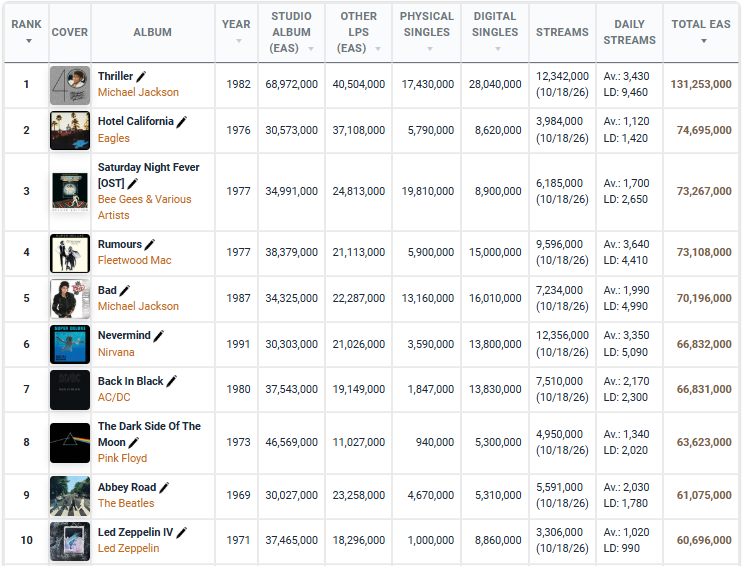Open the Rumours album link
The image size is (742, 566).
120,245
